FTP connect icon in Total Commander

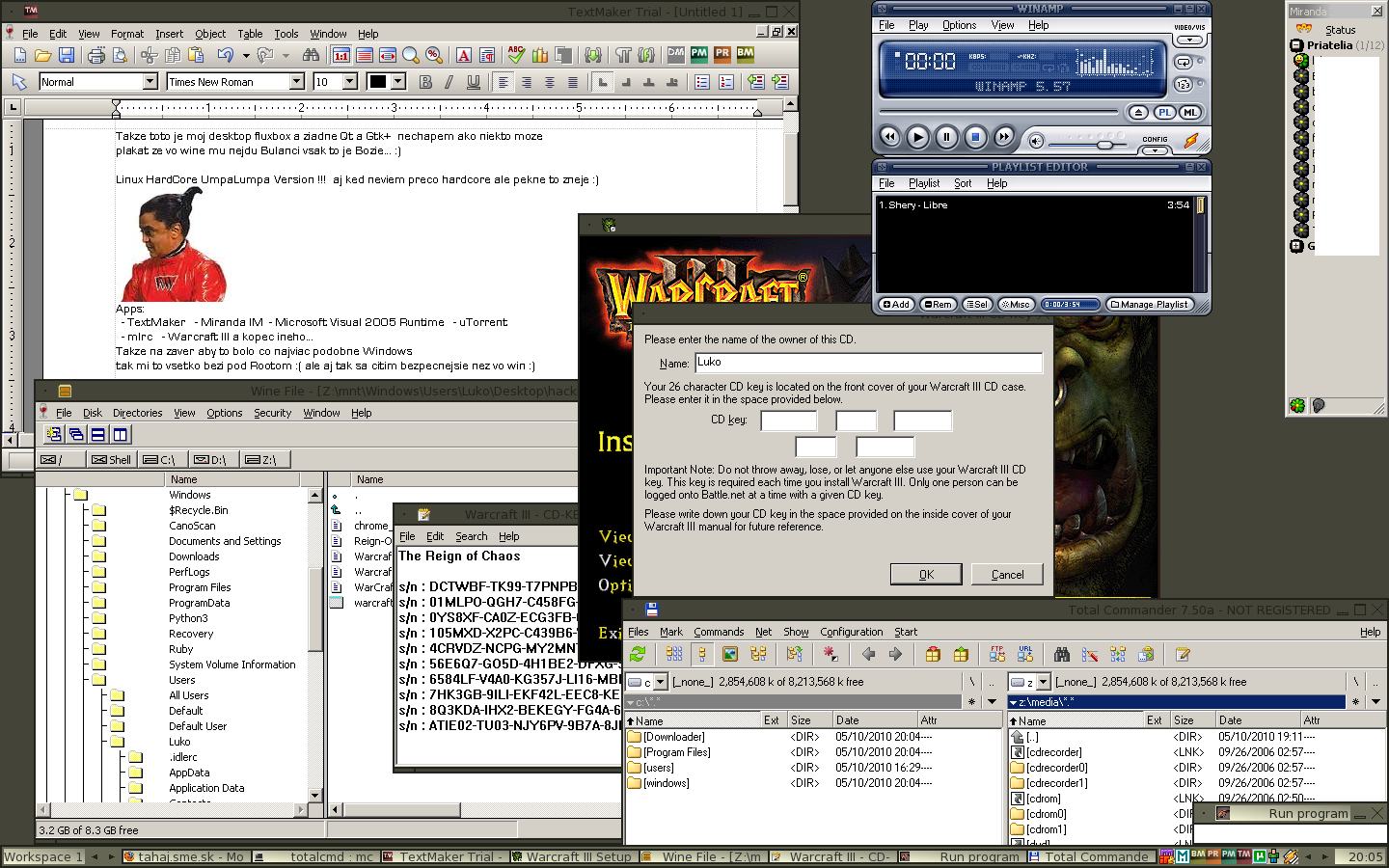coord(997,655)
